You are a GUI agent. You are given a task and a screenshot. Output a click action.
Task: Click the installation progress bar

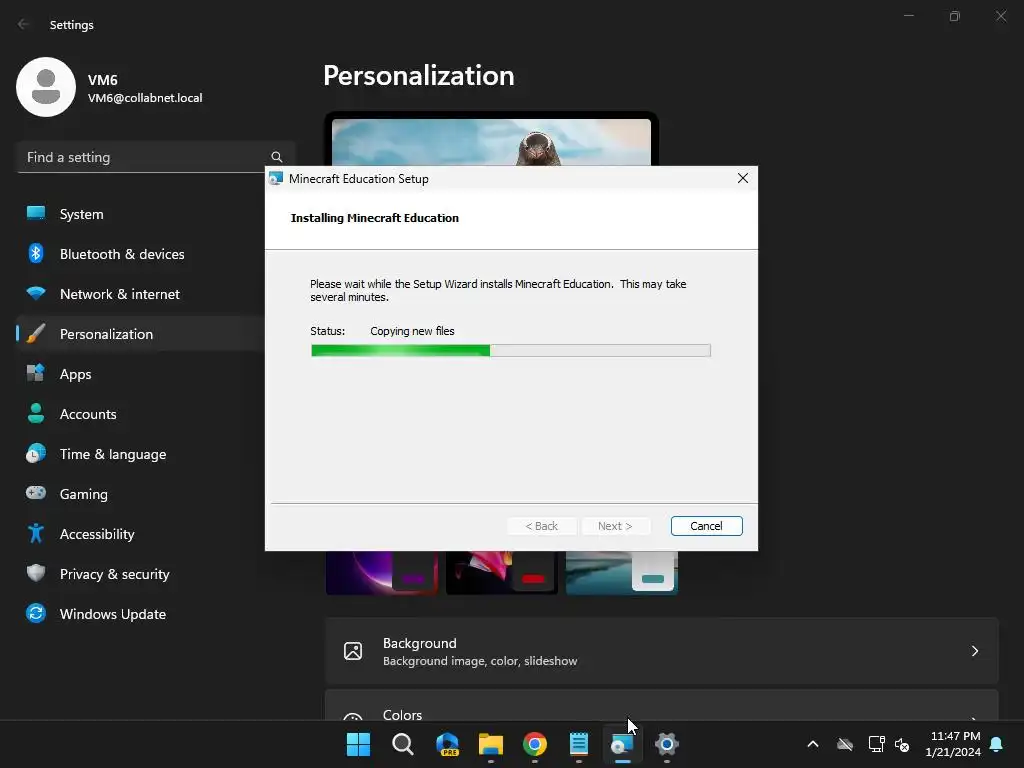coord(511,351)
